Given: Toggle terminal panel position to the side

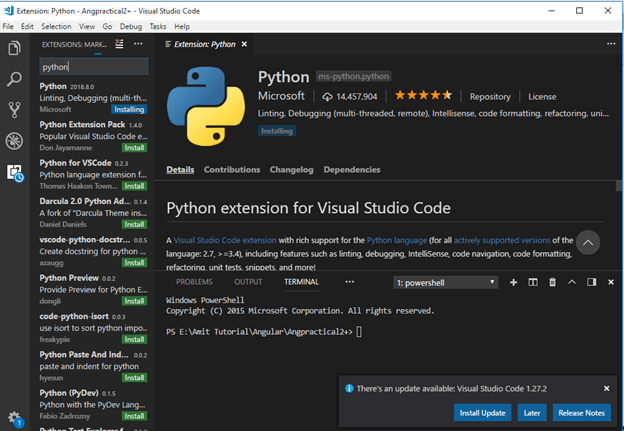Looking at the screenshot, I should [590, 282].
